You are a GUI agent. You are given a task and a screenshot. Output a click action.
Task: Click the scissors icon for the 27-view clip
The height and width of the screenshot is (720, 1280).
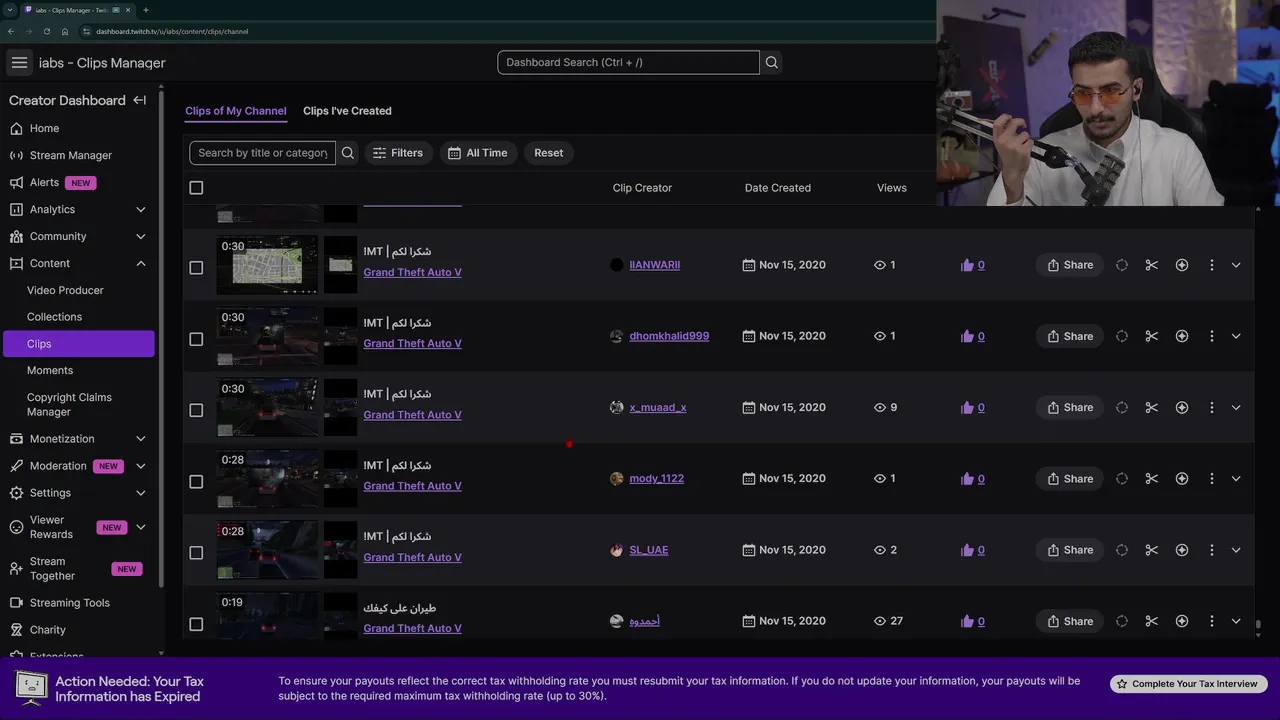click(x=1151, y=621)
